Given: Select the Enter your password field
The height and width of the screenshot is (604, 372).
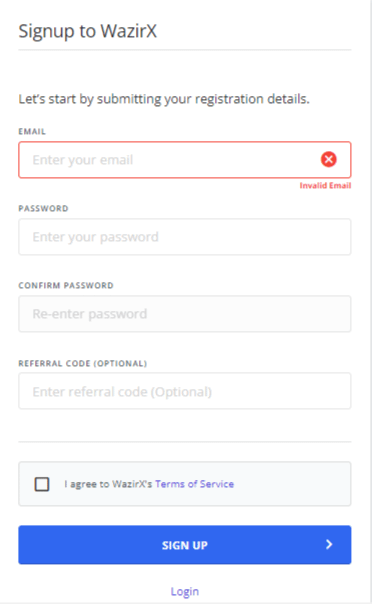Looking at the screenshot, I should coord(184,237).
